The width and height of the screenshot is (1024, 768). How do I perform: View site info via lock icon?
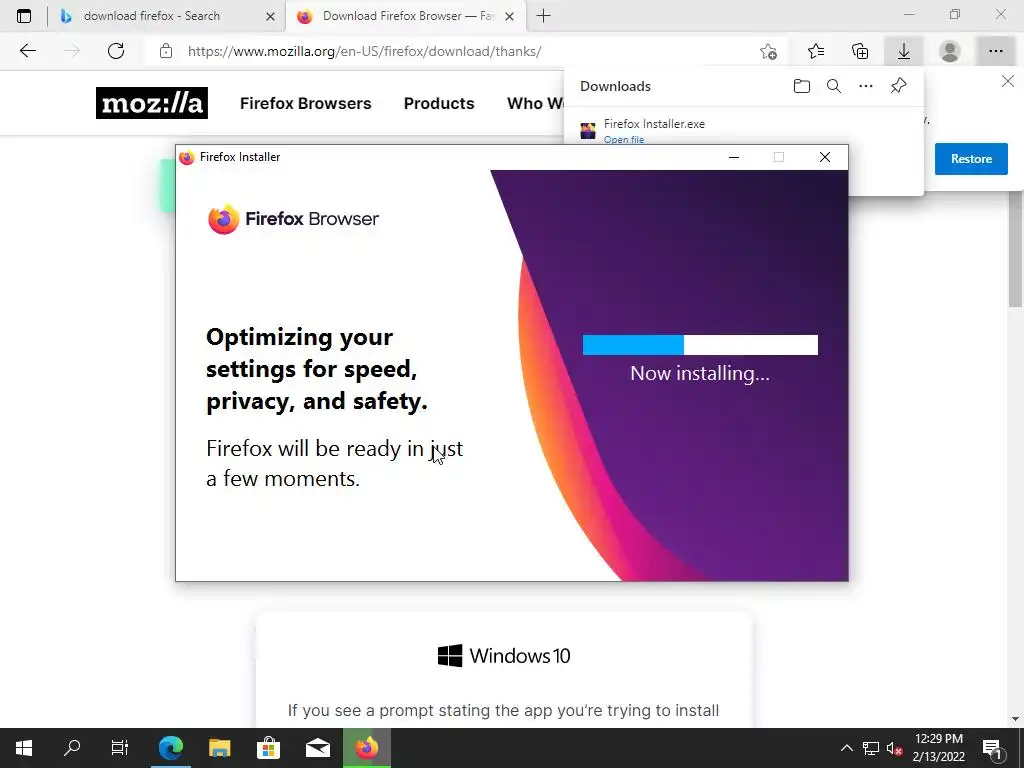click(x=166, y=51)
